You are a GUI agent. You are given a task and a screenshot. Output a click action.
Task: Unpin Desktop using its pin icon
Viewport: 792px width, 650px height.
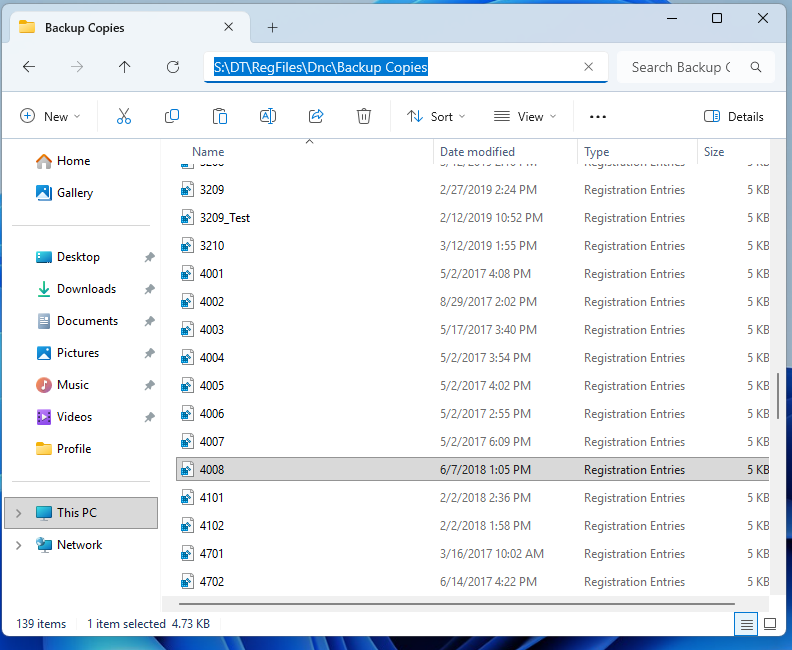tap(150, 258)
